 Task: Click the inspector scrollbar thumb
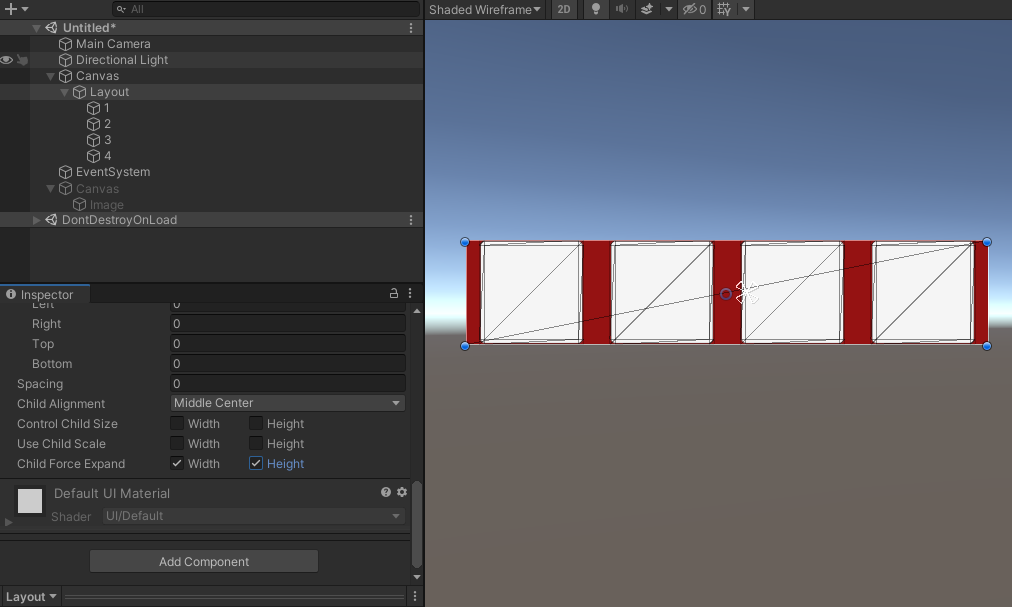(417, 524)
